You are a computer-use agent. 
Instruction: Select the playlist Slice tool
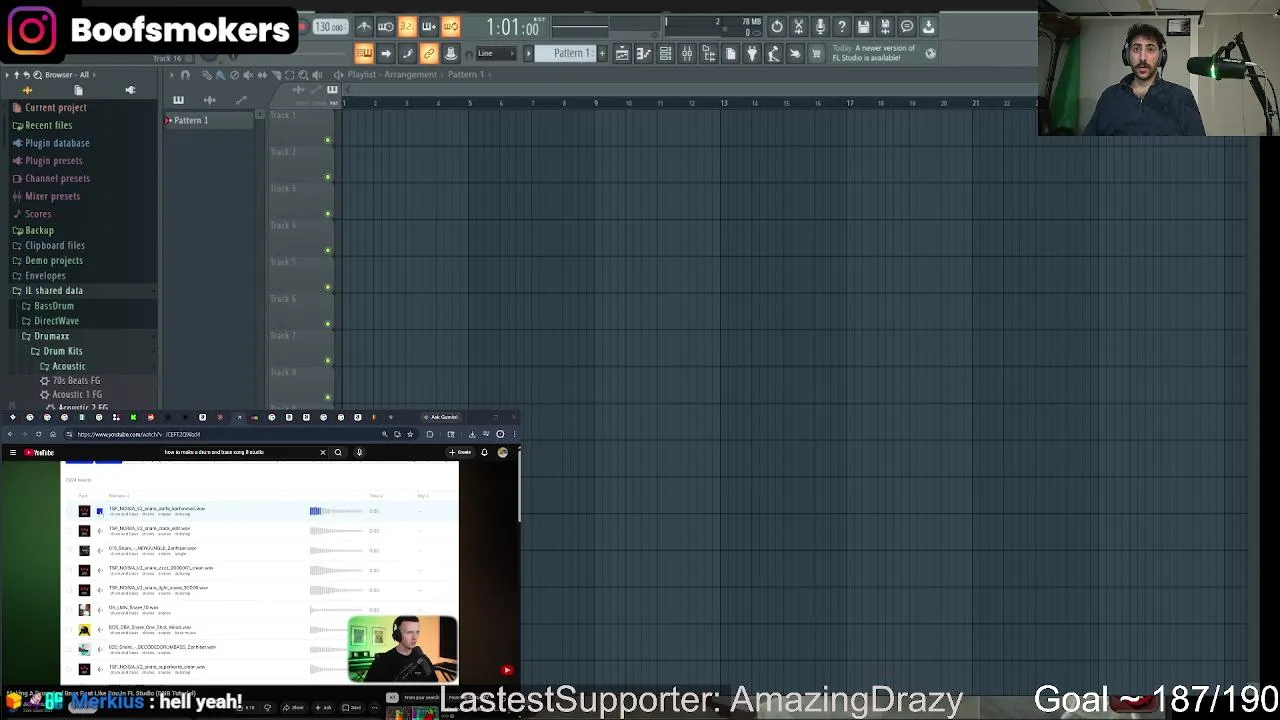277,75
